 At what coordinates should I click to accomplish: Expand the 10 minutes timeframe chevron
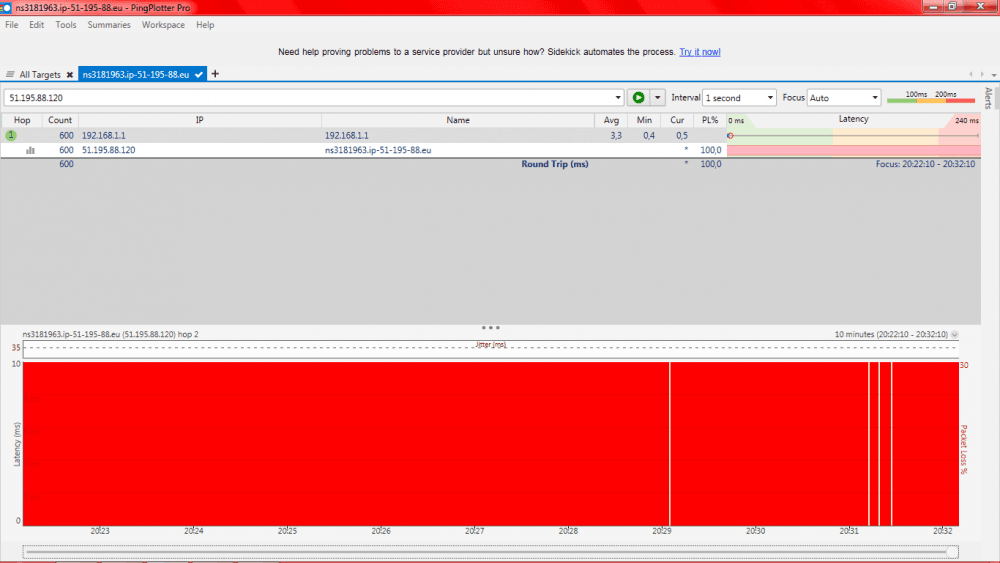[954, 335]
